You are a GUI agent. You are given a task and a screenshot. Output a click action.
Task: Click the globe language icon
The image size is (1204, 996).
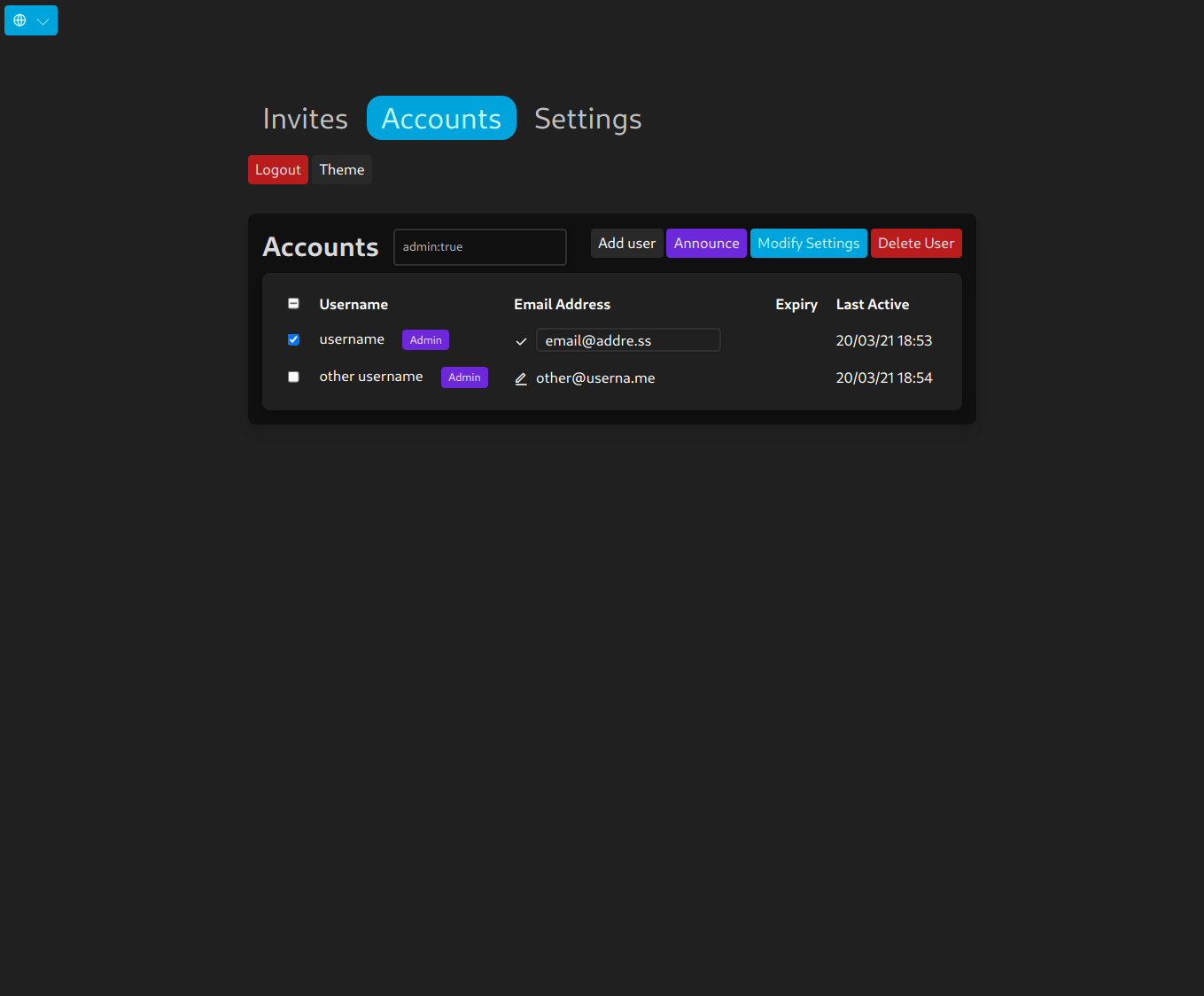click(19, 19)
